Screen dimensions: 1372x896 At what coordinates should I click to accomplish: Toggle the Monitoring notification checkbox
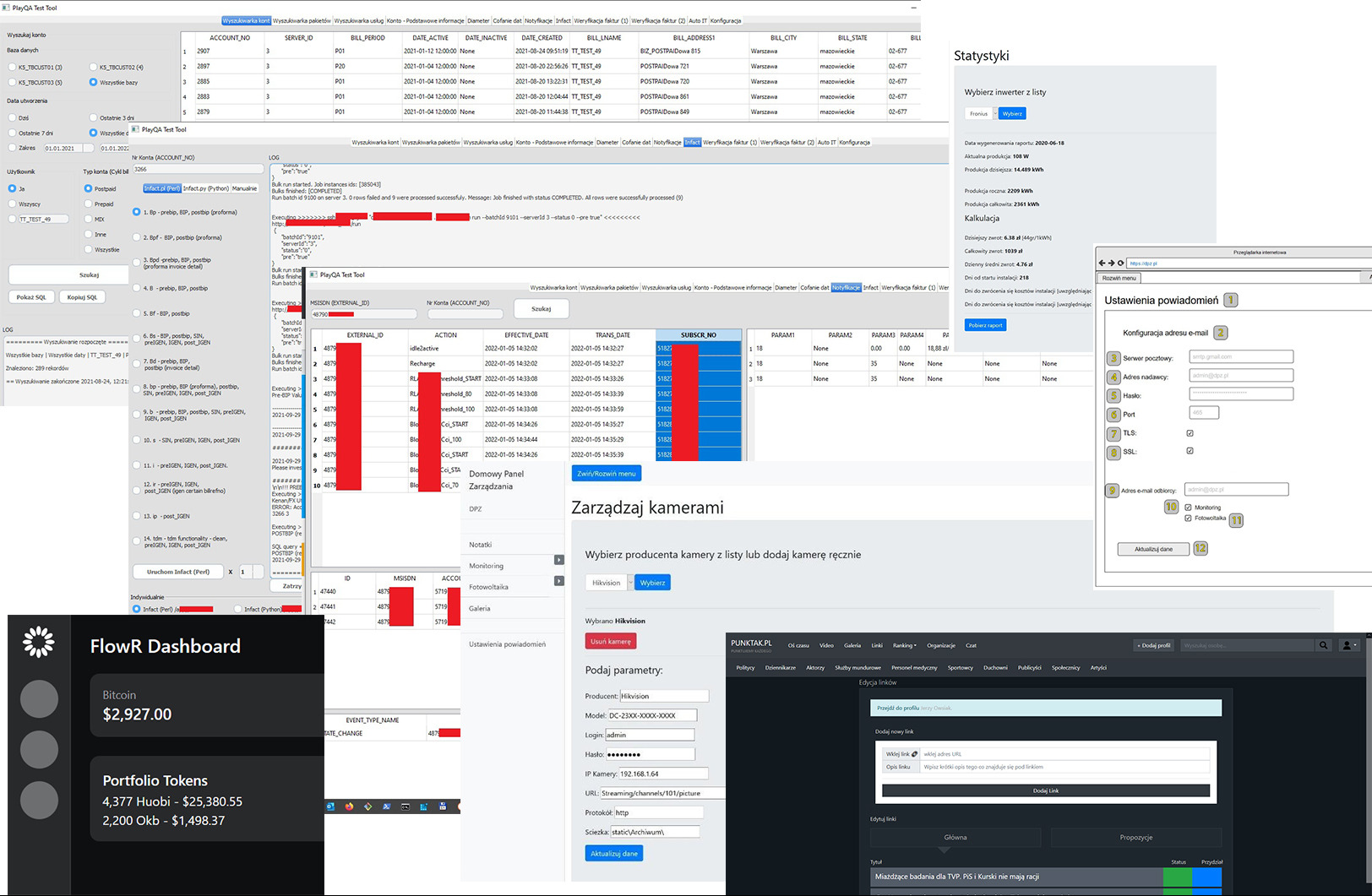(1189, 508)
